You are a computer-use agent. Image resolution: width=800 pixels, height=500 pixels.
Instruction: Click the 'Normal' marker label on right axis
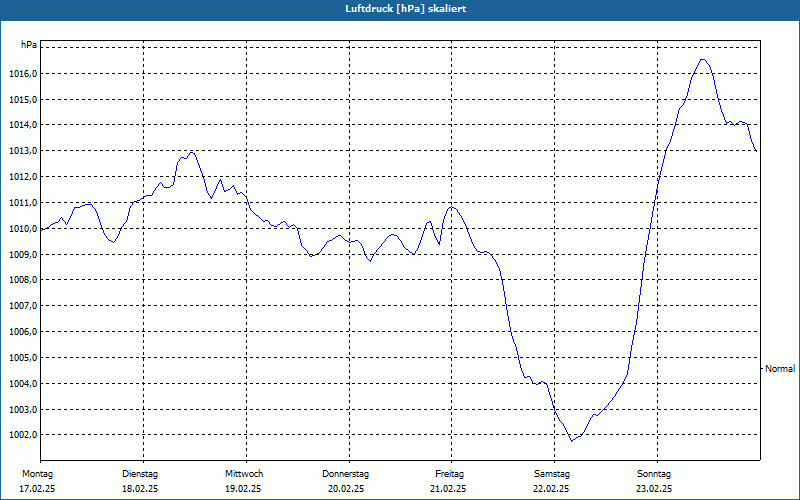[x=780, y=368]
